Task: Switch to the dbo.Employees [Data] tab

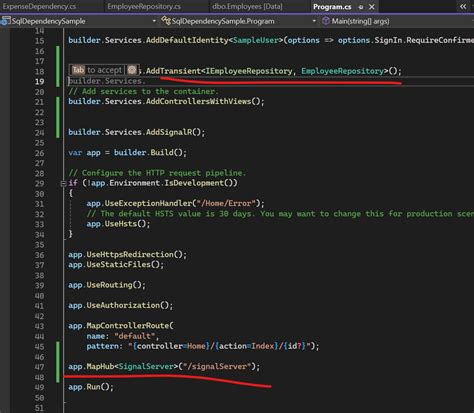Action: pos(247,6)
